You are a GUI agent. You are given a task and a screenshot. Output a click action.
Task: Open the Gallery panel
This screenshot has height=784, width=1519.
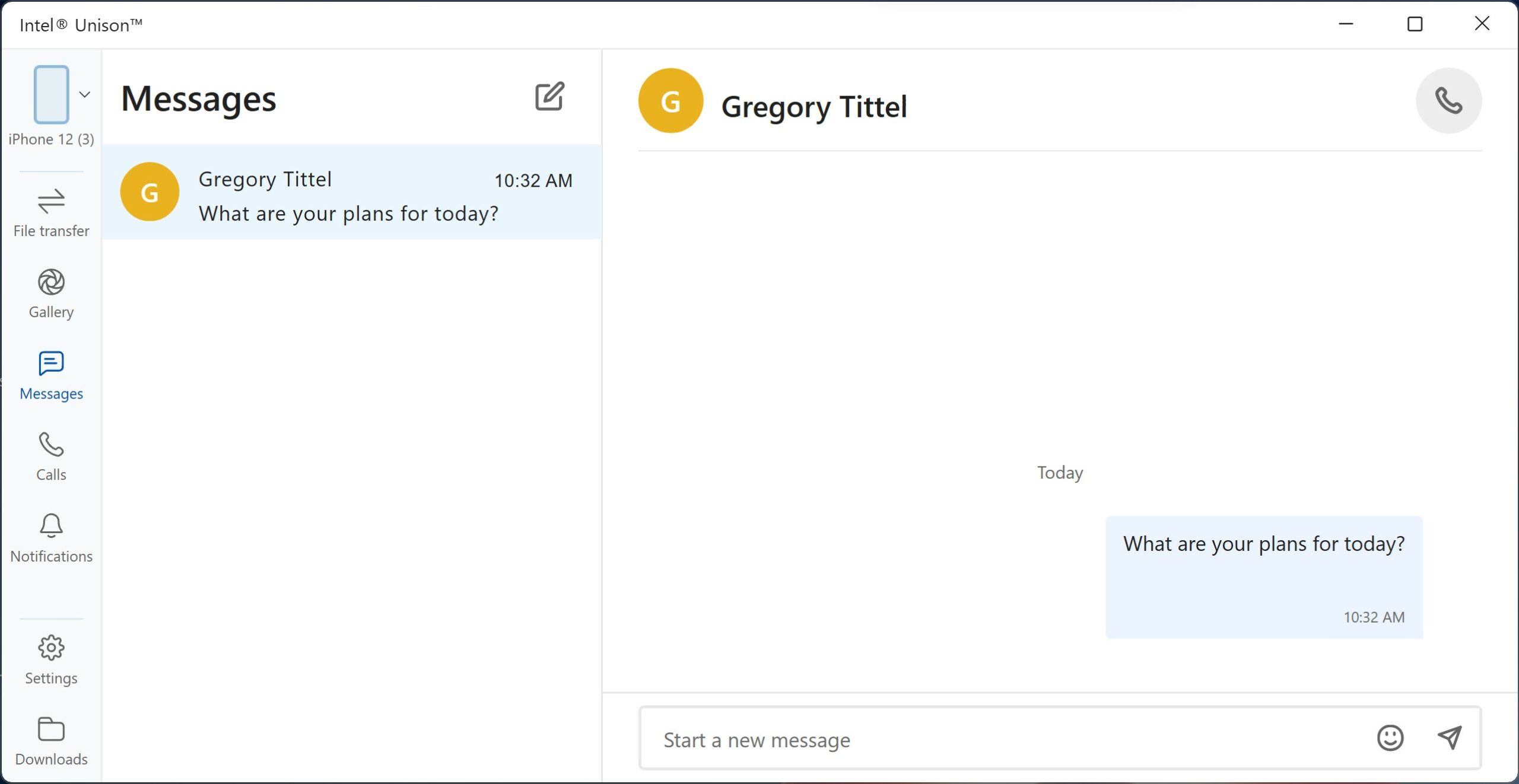click(x=51, y=292)
